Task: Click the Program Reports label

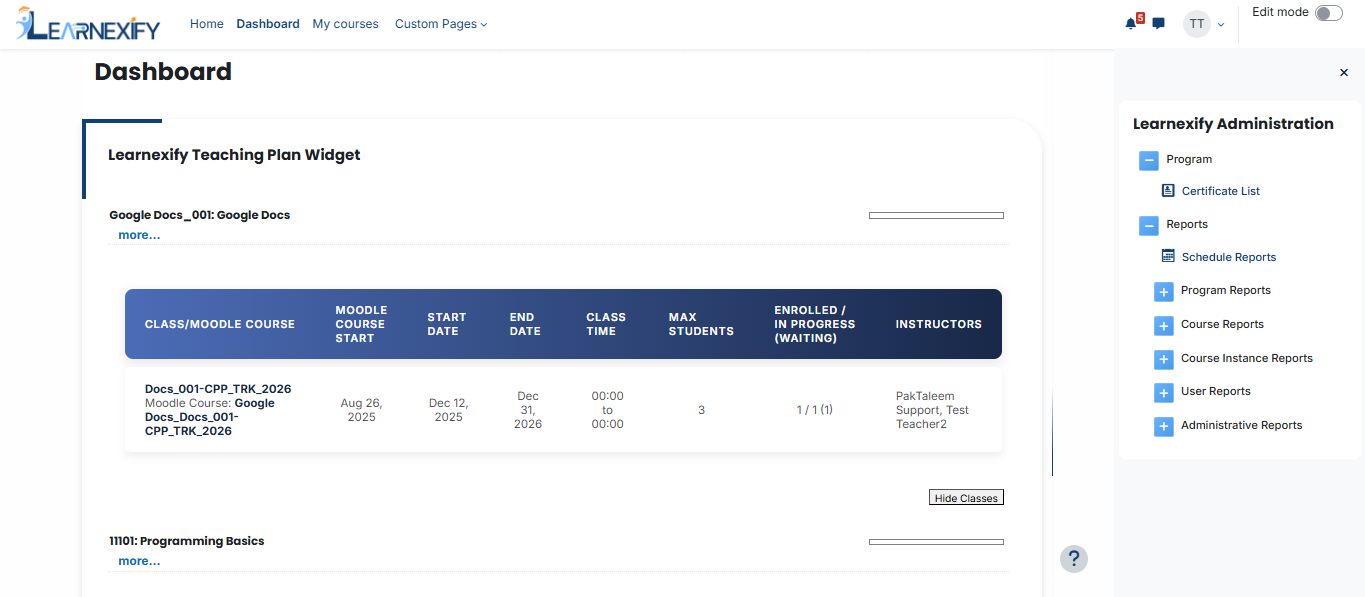Action: (x=1226, y=291)
